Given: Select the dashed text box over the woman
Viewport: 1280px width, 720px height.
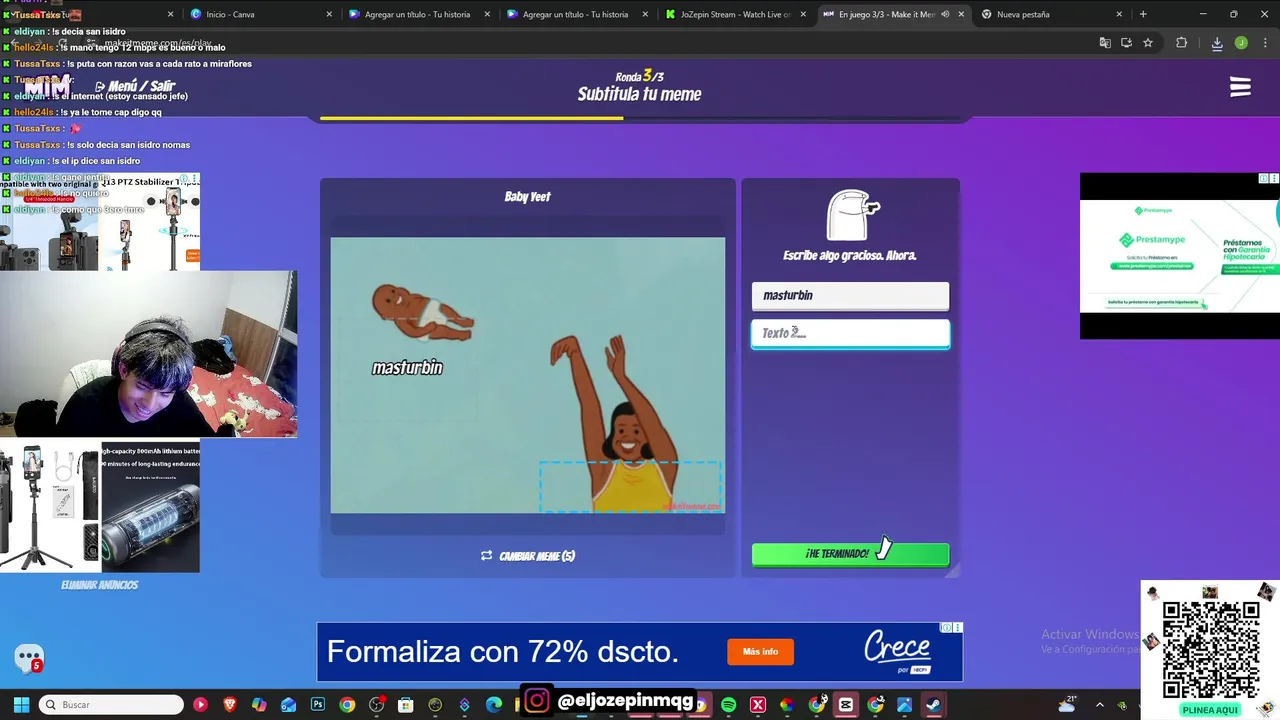Looking at the screenshot, I should click(x=630, y=486).
